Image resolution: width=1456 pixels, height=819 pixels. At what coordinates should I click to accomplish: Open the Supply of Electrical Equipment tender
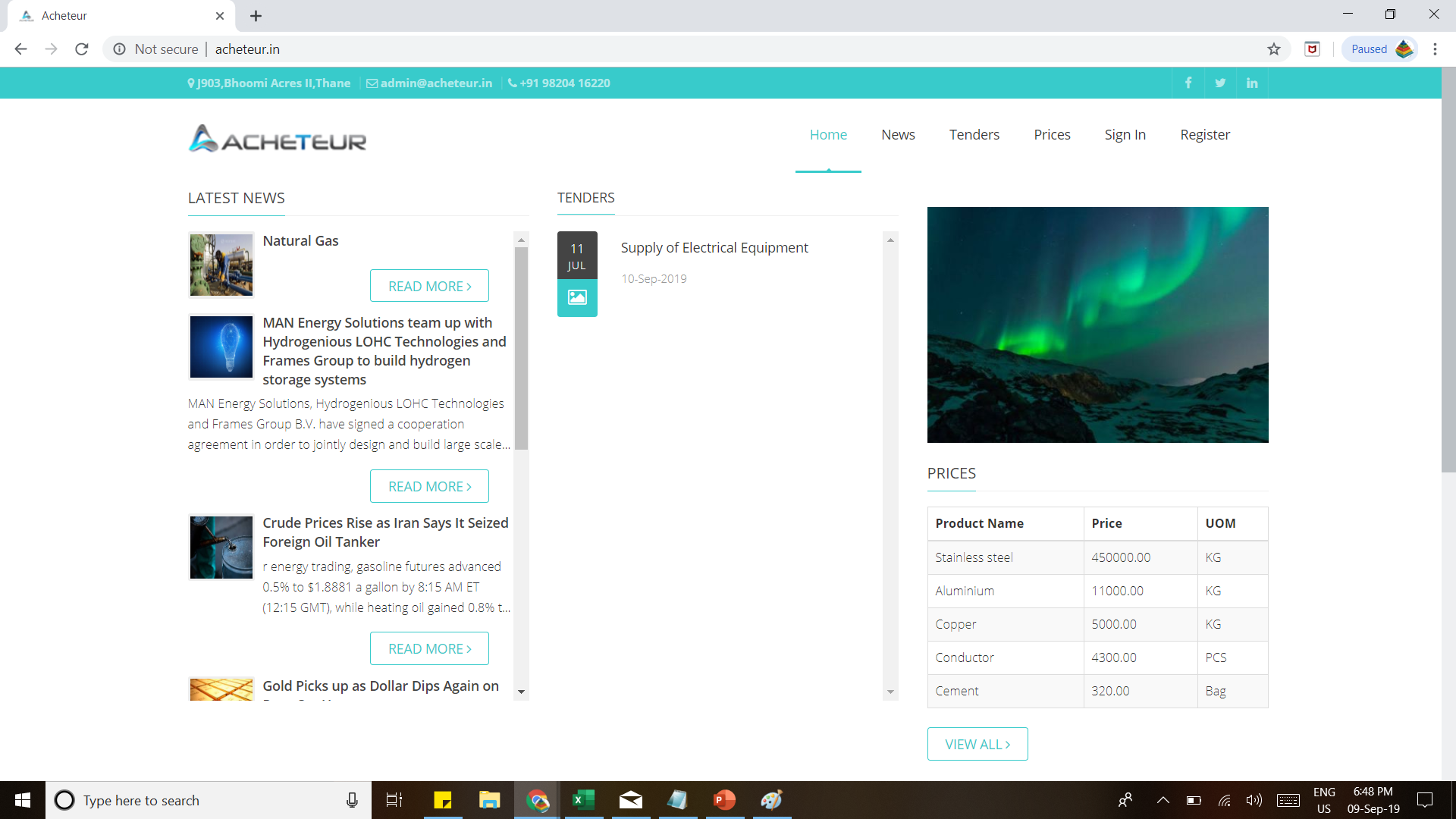tap(714, 248)
